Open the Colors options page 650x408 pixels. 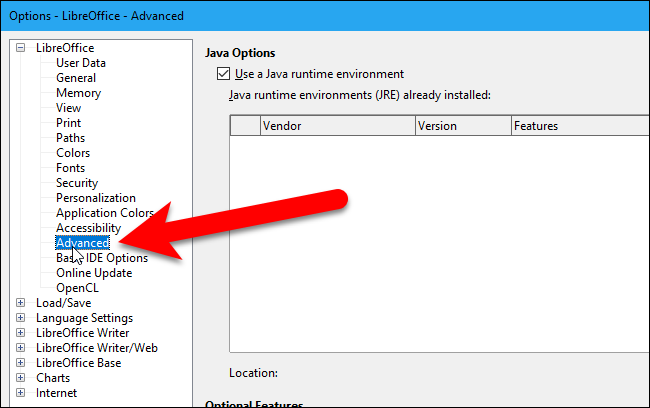pos(73,153)
